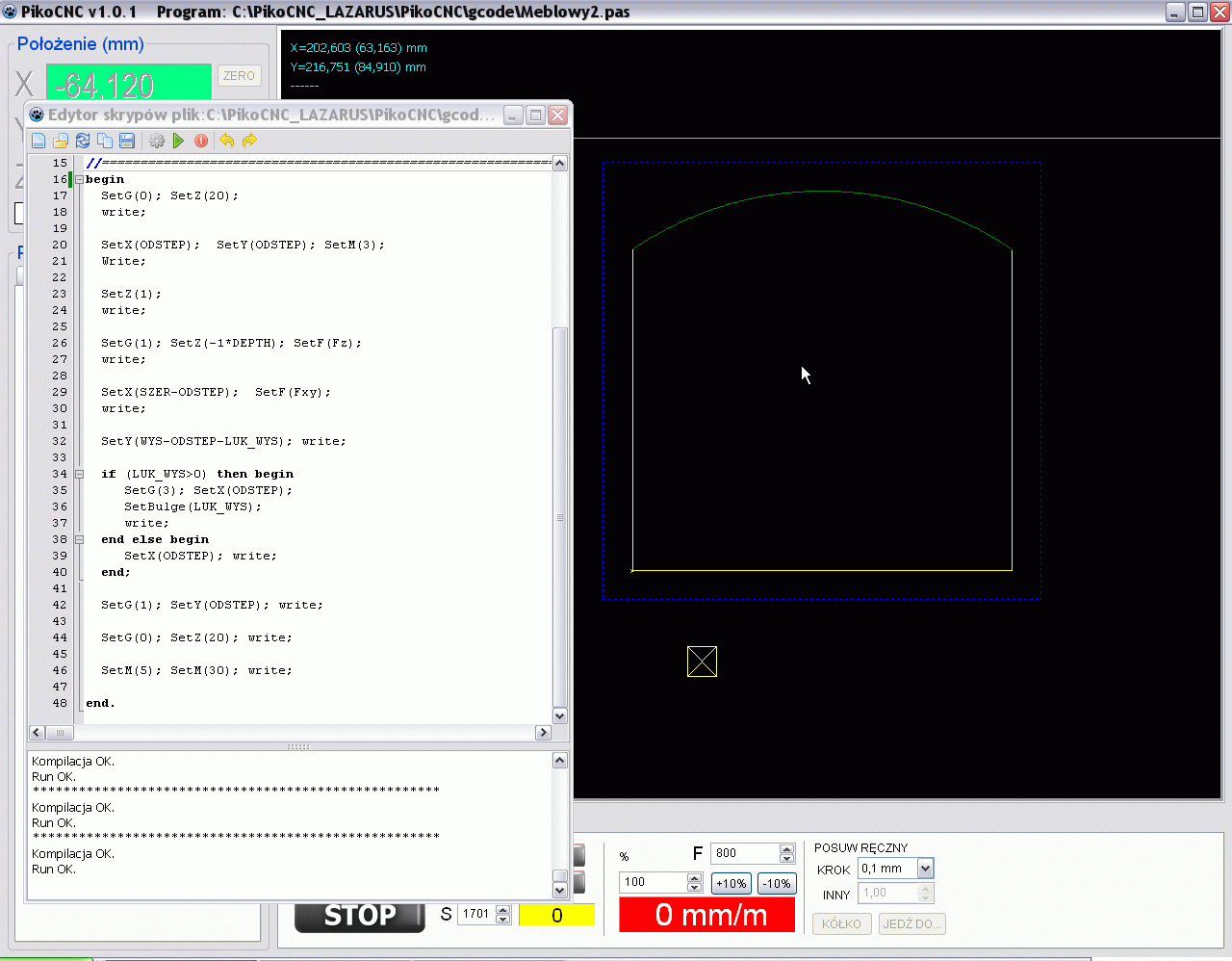The height and width of the screenshot is (961, 1232).
Task: Reload the script with refresh icon
Action: (x=83, y=141)
